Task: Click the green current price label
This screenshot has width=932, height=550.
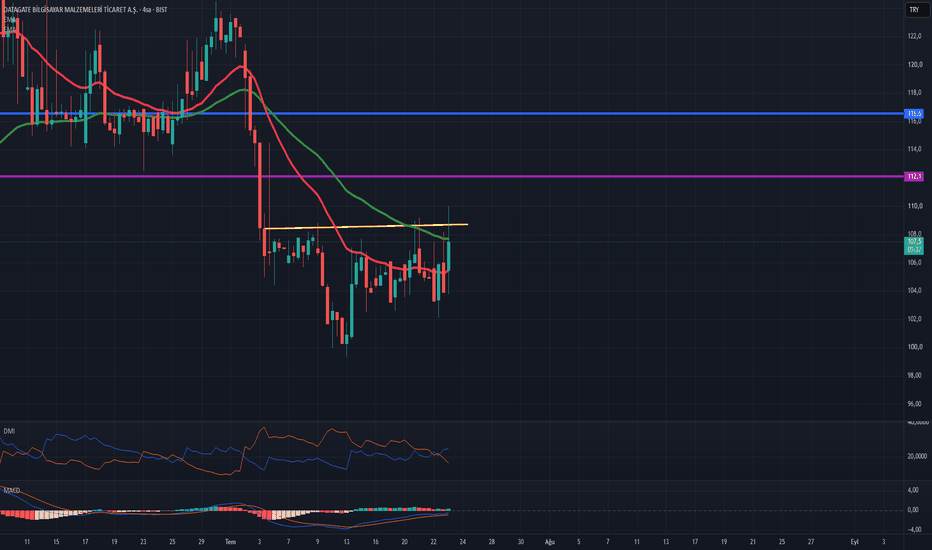Action: point(914,246)
